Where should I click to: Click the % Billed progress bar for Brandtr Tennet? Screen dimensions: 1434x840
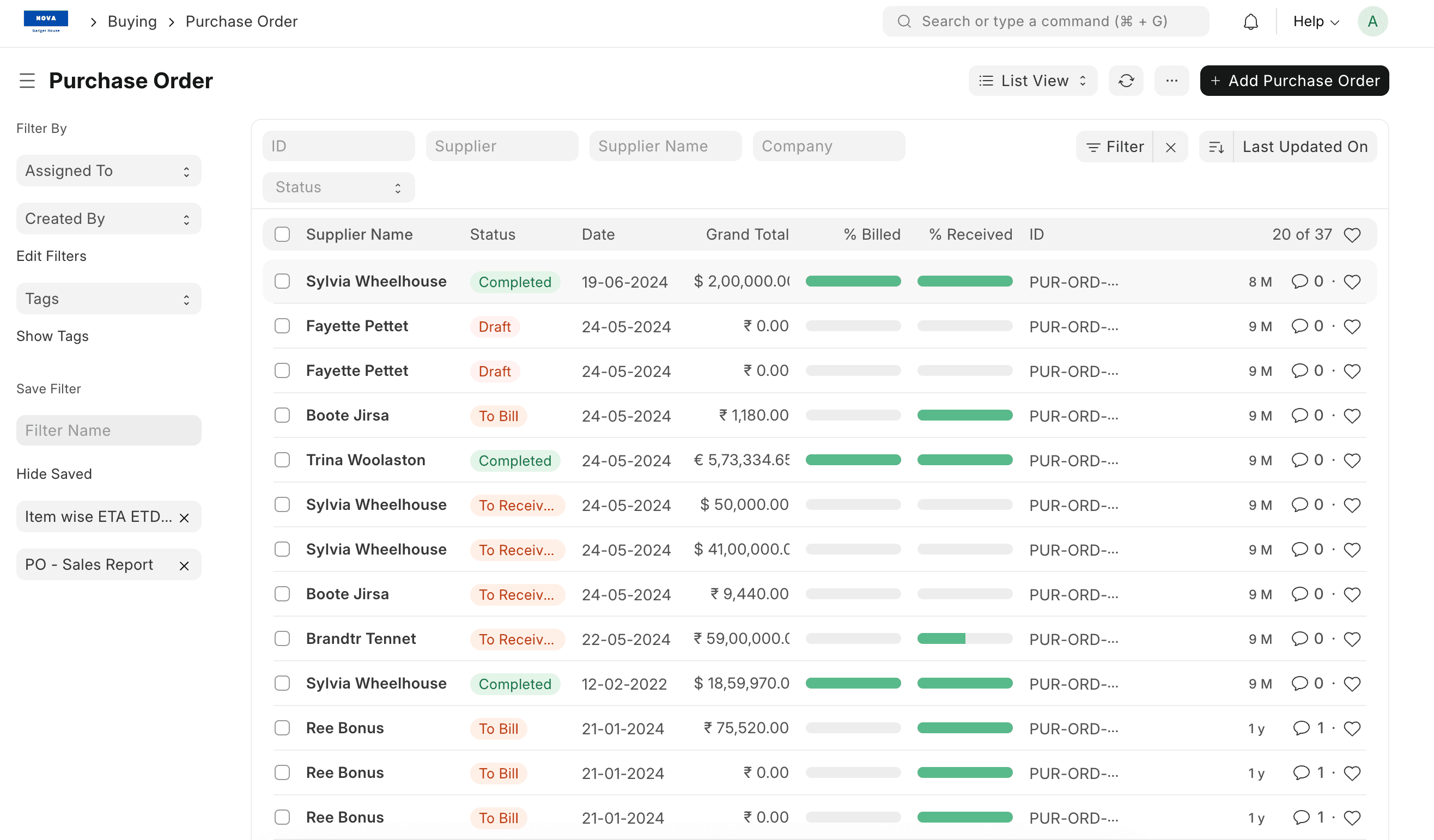tap(853, 638)
